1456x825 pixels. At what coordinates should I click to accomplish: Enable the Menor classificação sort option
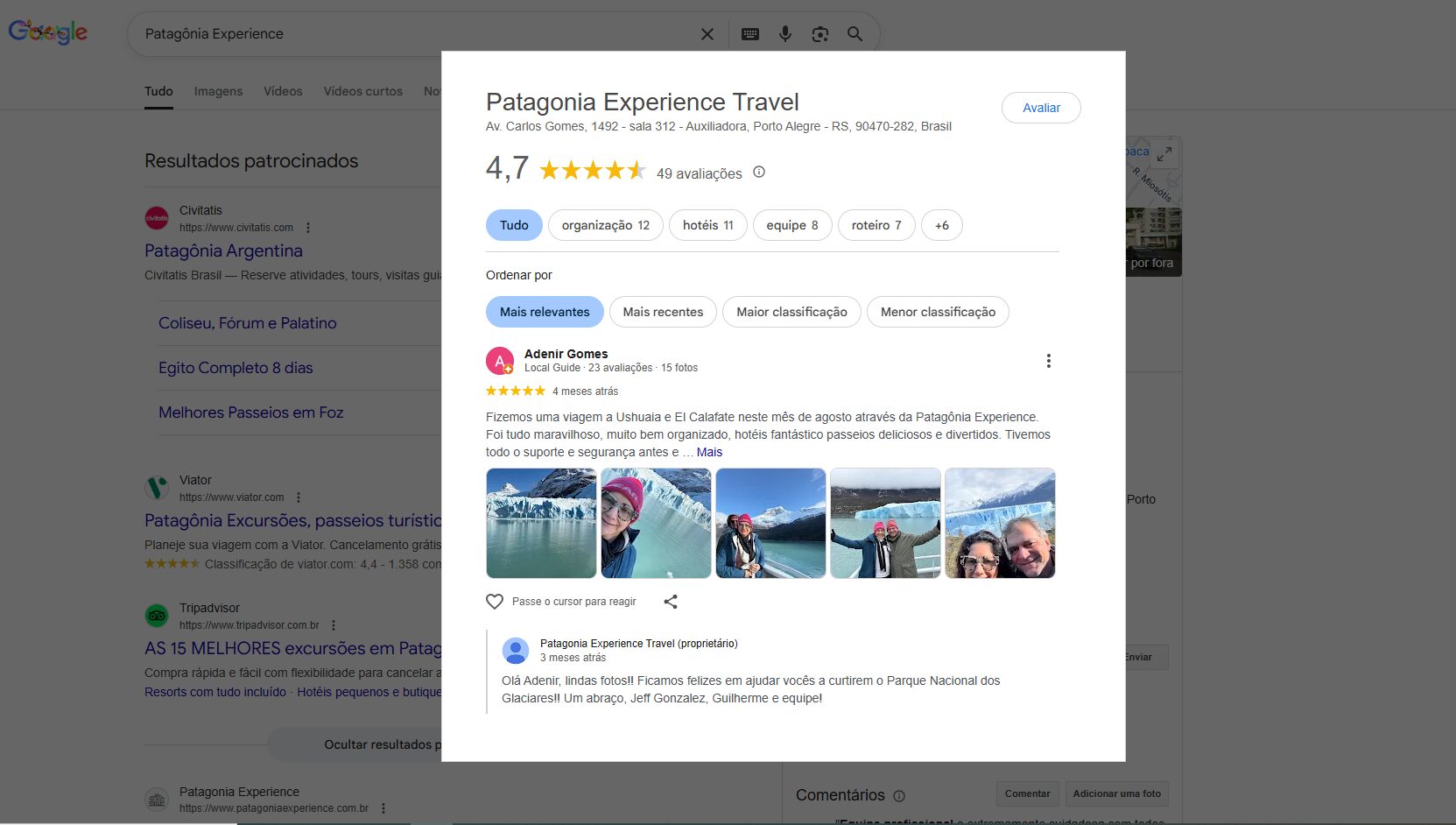[938, 312]
